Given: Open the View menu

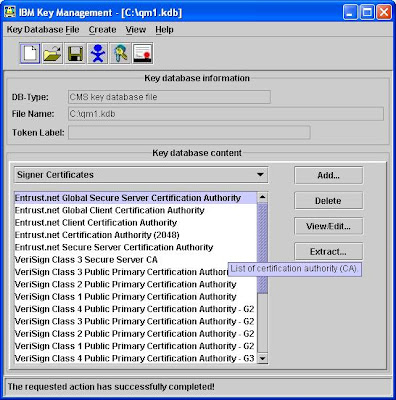Looking at the screenshot, I should pos(136,30).
